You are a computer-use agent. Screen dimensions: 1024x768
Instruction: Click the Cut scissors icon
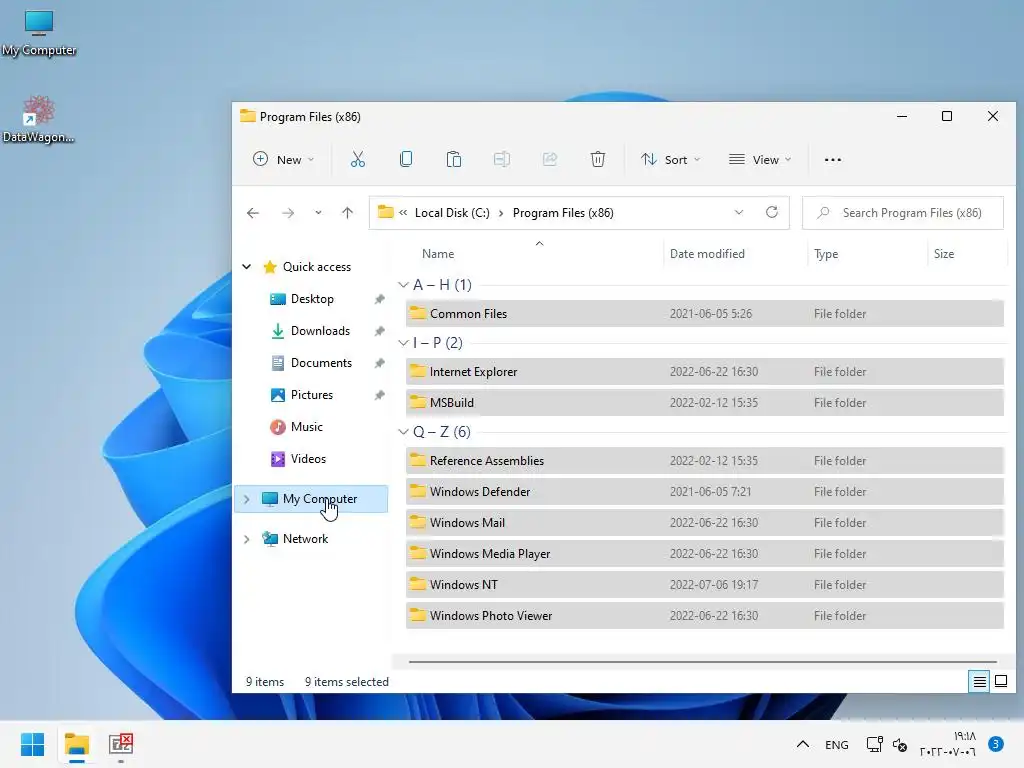pyautogui.click(x=357, y=159)
